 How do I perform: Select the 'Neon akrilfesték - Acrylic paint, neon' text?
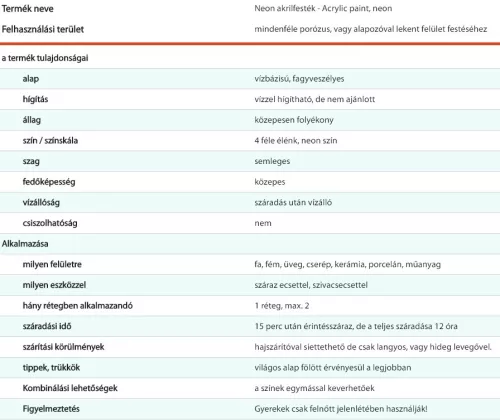tap(323, 8)
